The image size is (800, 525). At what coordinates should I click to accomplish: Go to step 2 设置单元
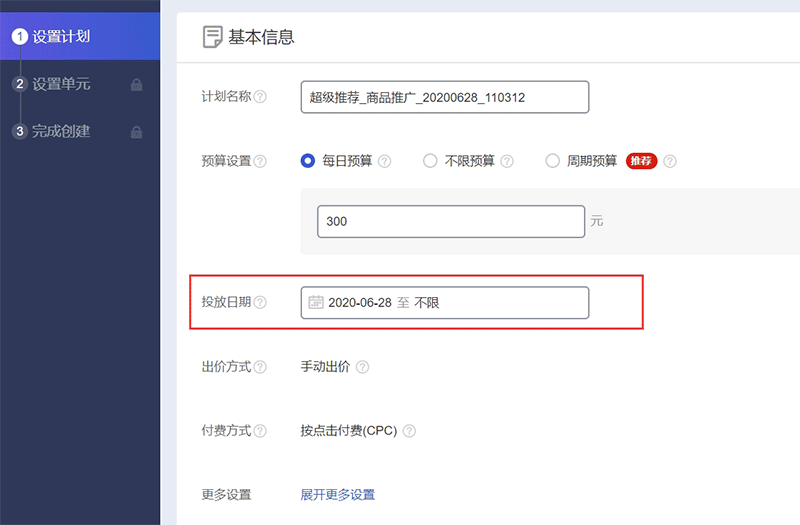pyautogui.click(x=60, y=84)
